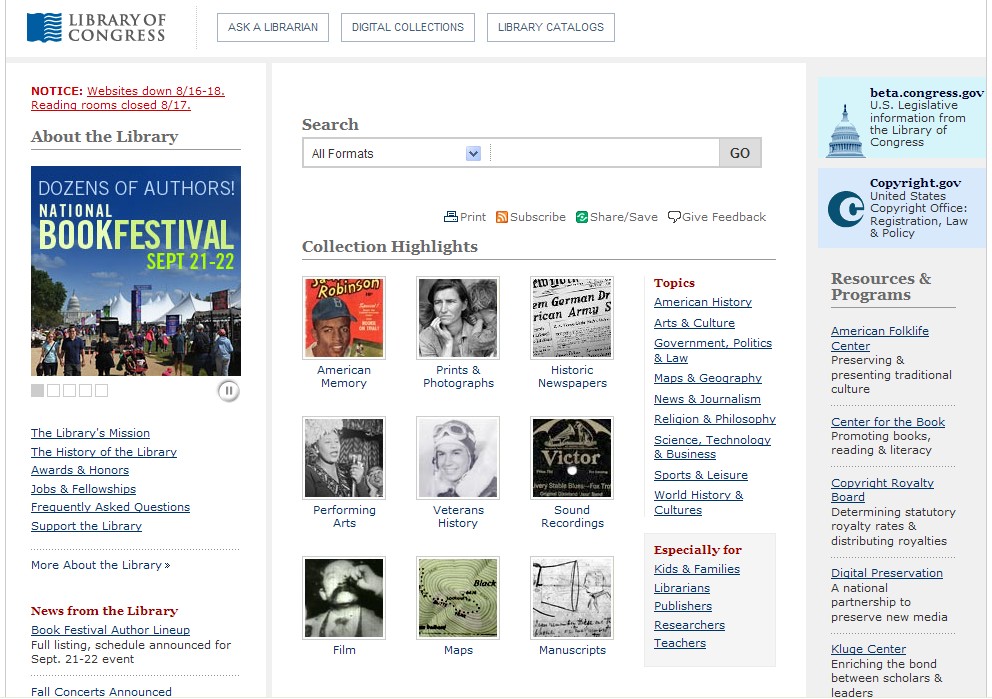The width and height of the screenshot is (992, 699).
Task: Click the Subscribe text link
Action: pos(538,217)
